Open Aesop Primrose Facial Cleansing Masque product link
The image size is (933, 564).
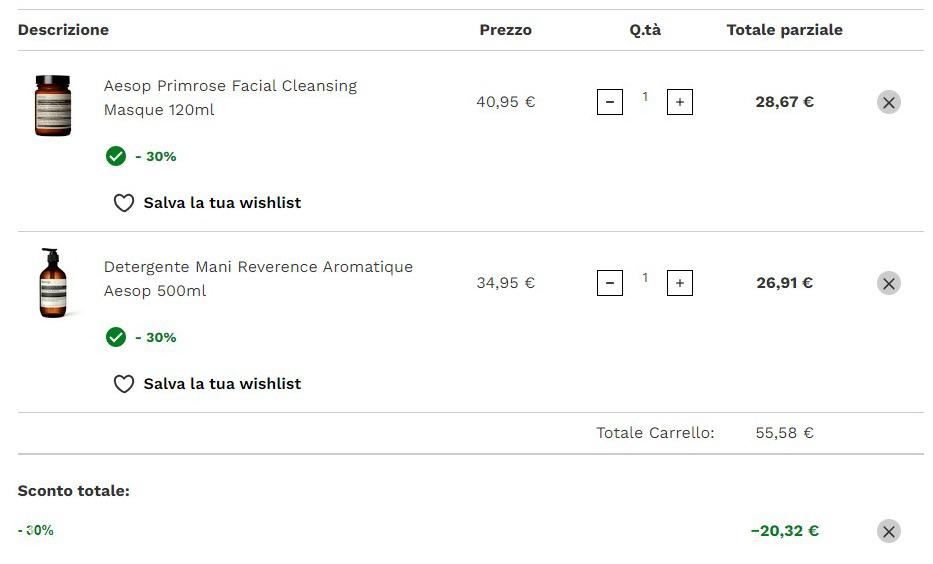(230, 98)
